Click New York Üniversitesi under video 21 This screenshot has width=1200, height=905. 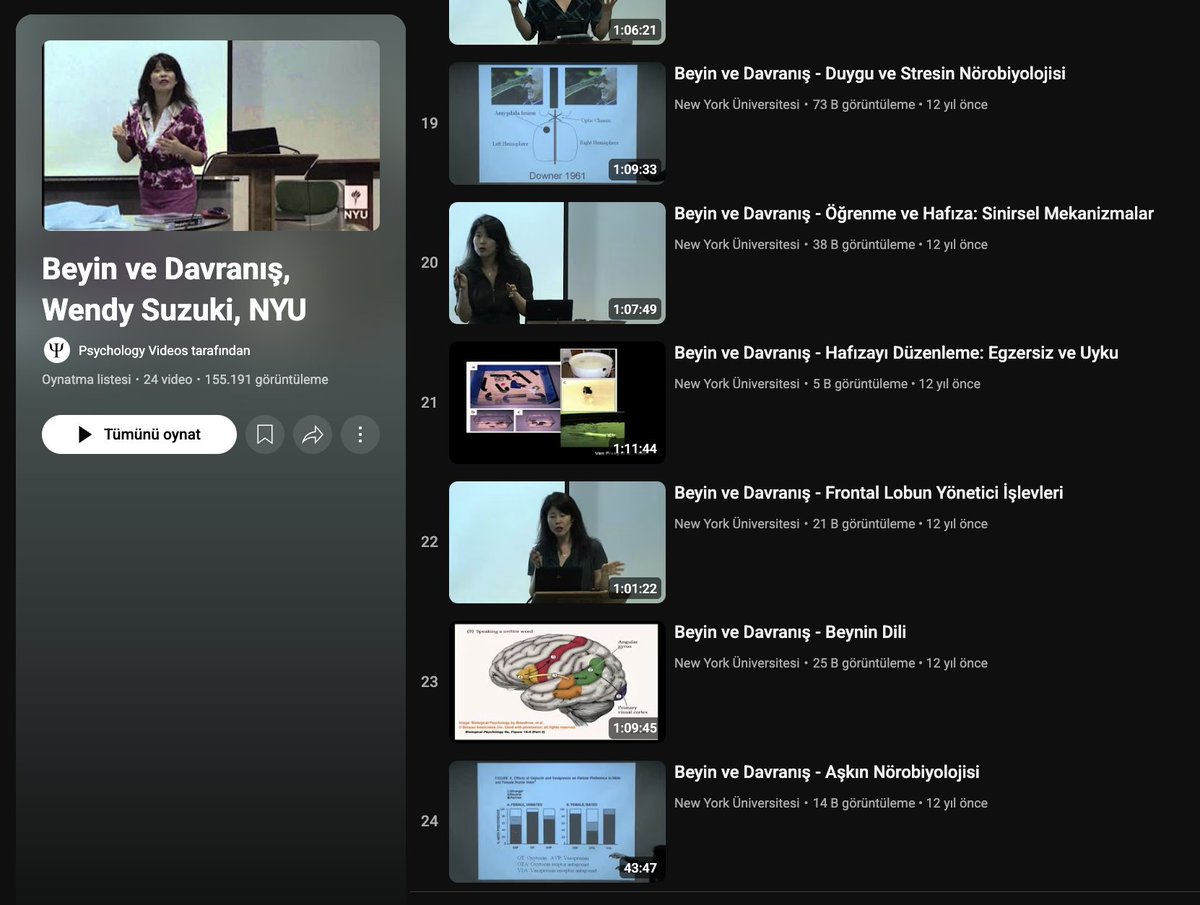pyautogui.click(x=737, y=384)
